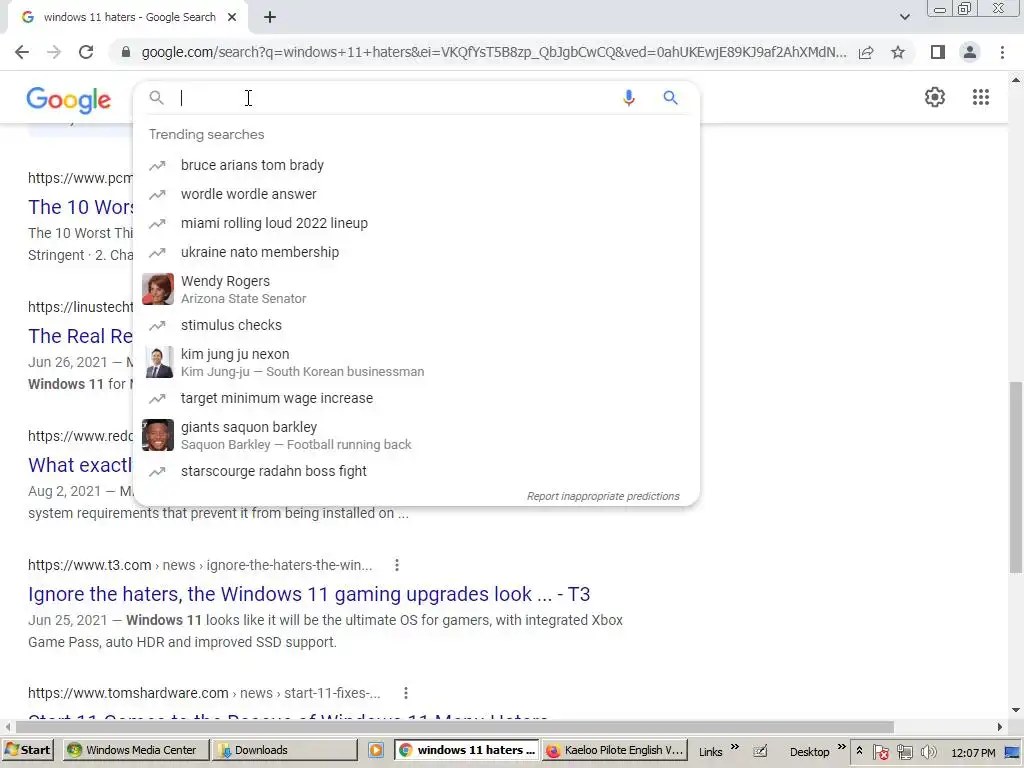Viewport: 1024px width, 768px height.
Task: Open options for the t3.com result
Action: pyautogui.click(x=396, y=566)
